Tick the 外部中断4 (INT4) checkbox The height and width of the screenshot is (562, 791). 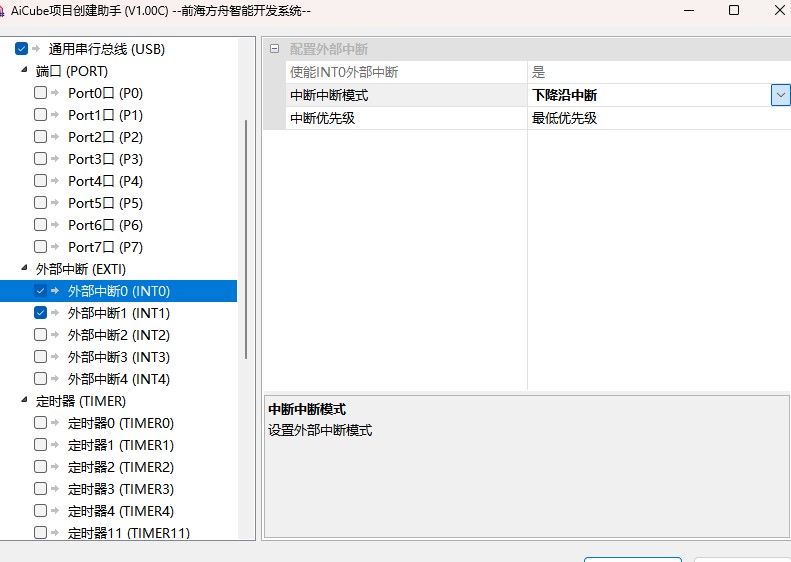40,379
